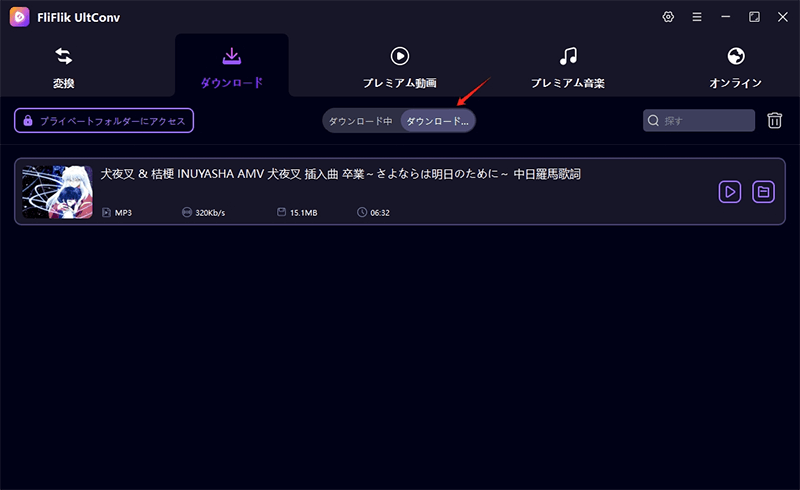
Task: Click the 15.1MB file size value
Action: click(303, 212)
